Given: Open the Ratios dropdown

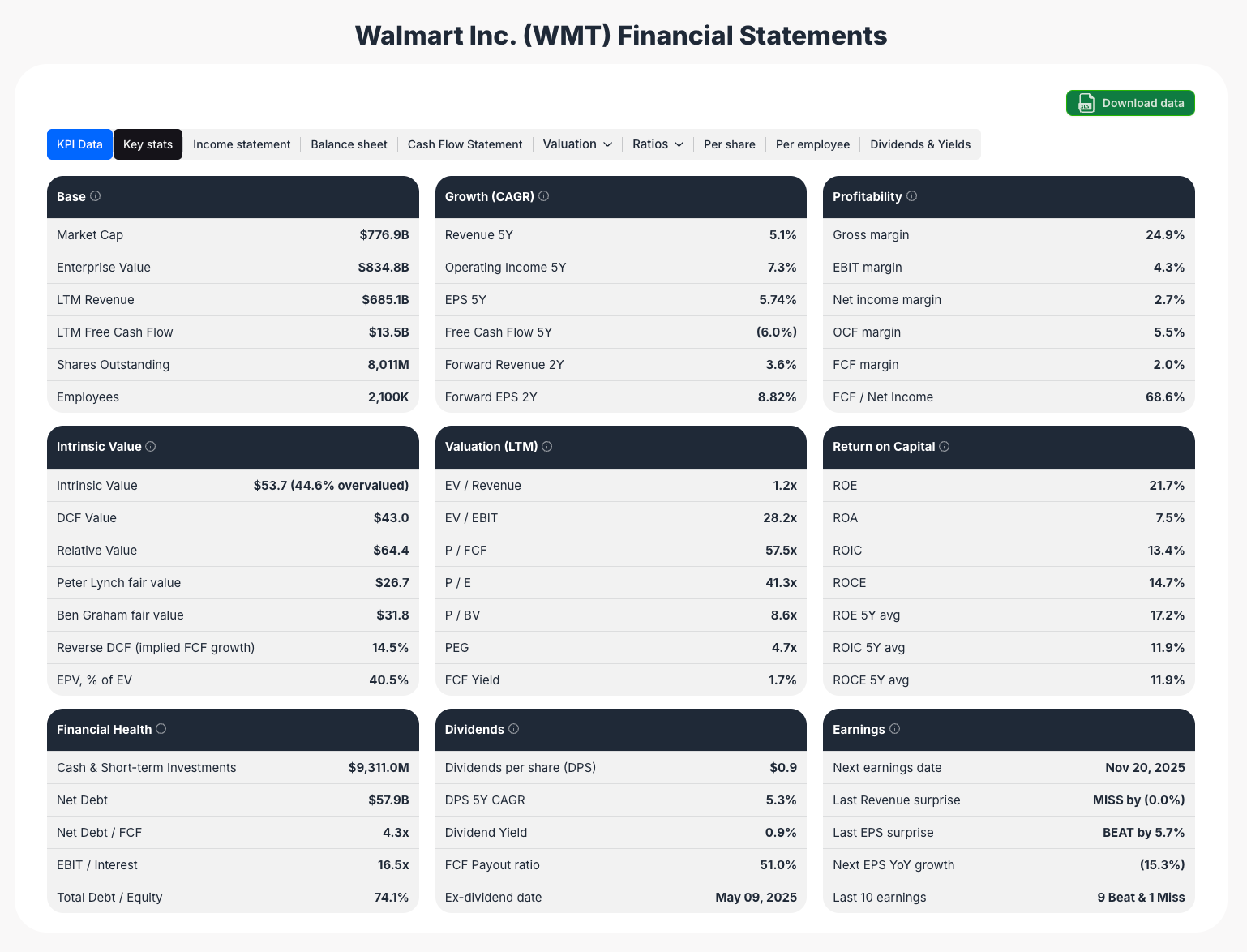Looking at the screenshot, I should pyautogui.click(x=657, y=144).
